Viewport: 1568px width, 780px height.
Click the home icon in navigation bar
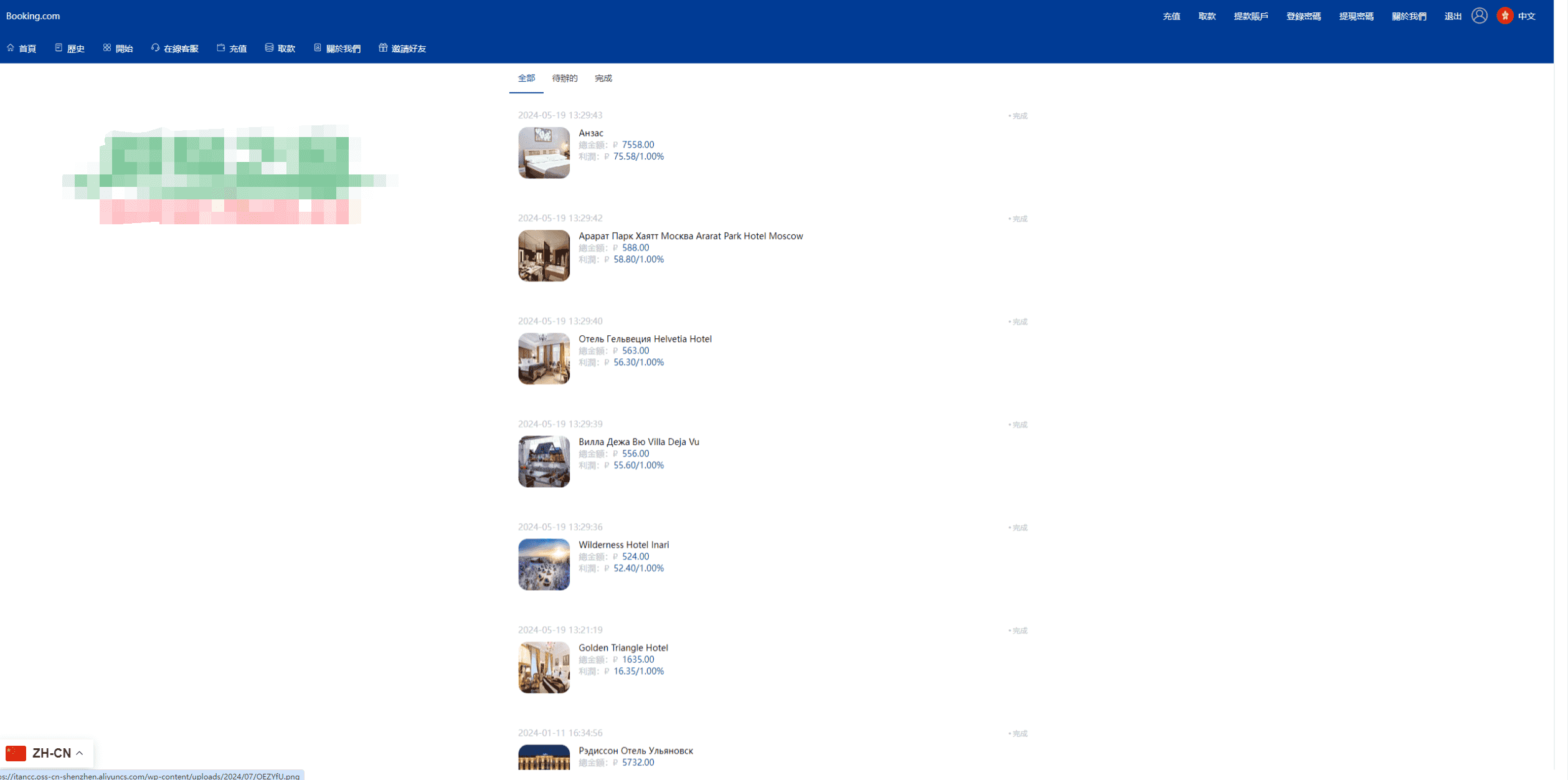11,48
